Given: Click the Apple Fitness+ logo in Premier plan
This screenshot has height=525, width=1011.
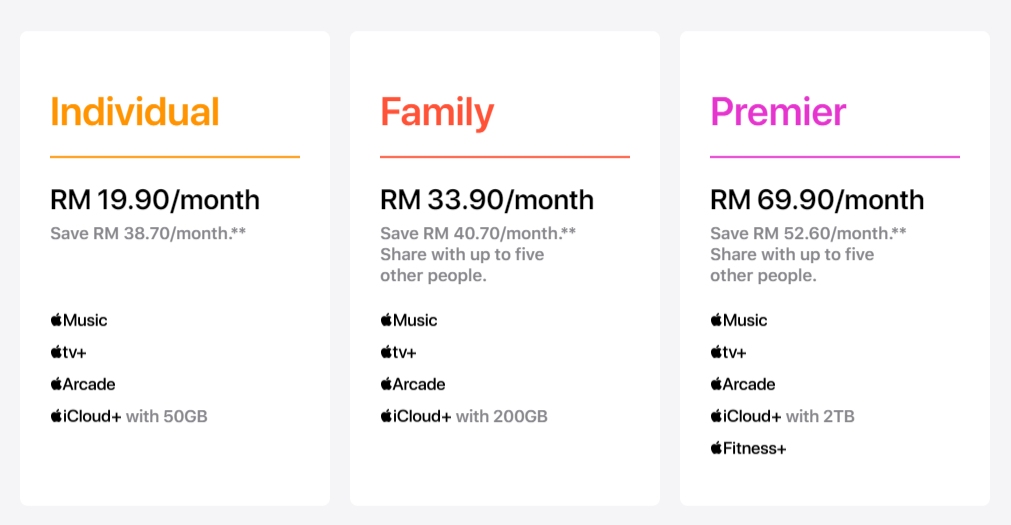Looking at the screenshot, I should [x=748, y=448].
